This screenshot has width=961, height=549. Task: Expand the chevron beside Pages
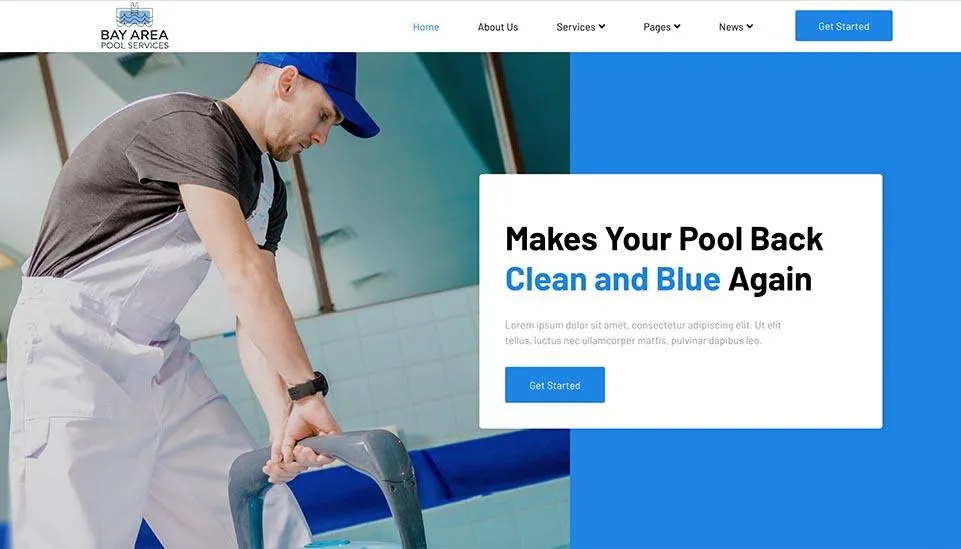click(677, 26)
